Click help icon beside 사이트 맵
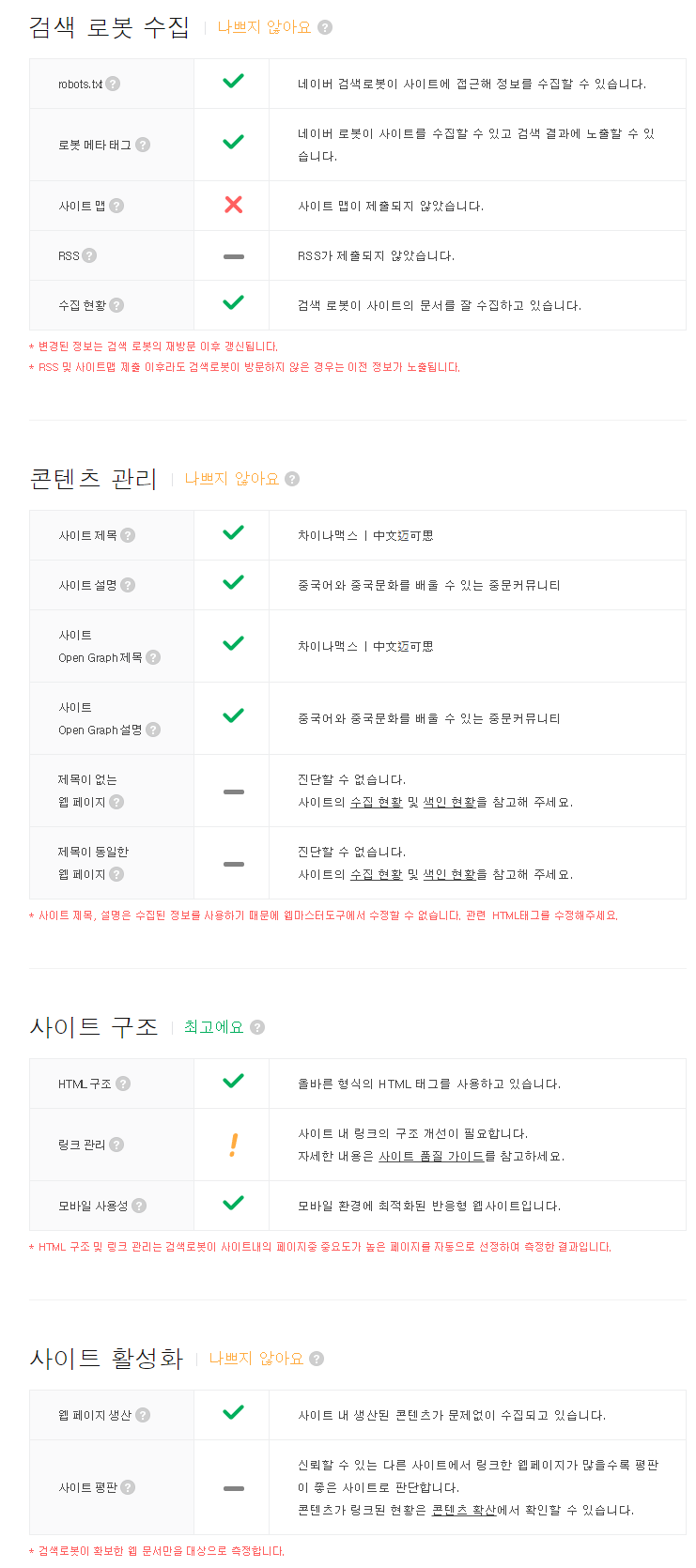Screen dimensions: 696x1568 pos(116,206)
